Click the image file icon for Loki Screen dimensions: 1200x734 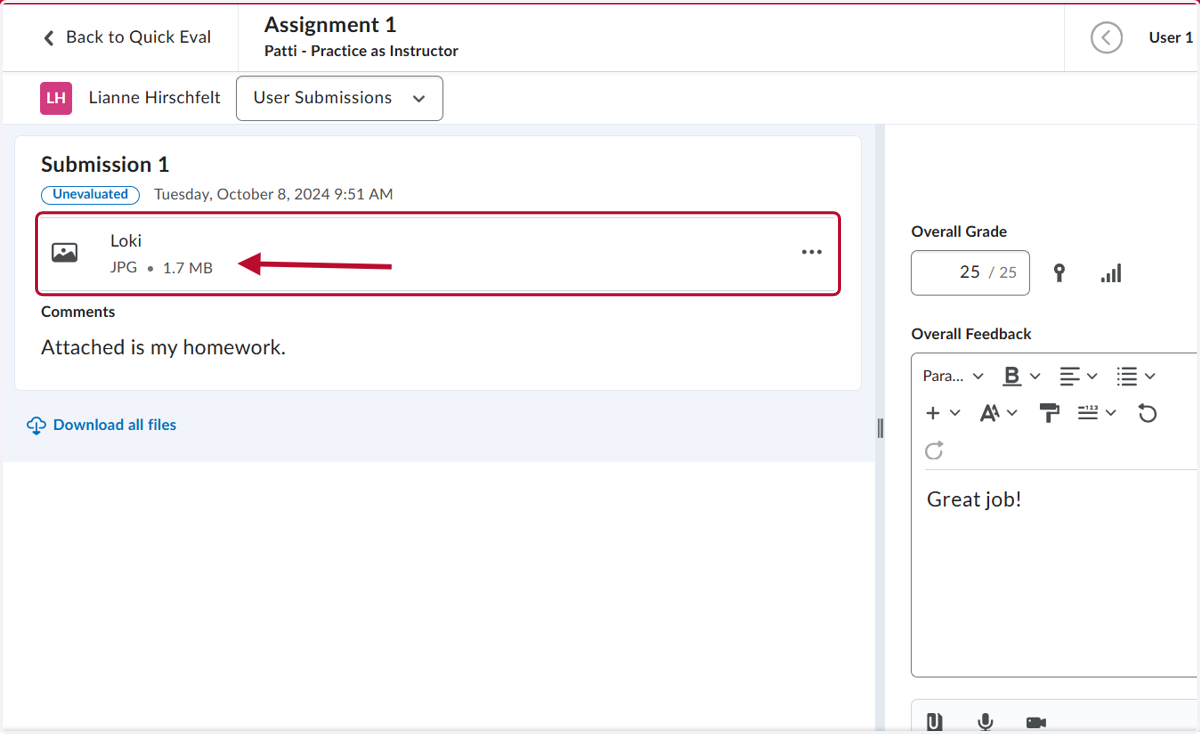pyautogui.click(x=65, y=253)
